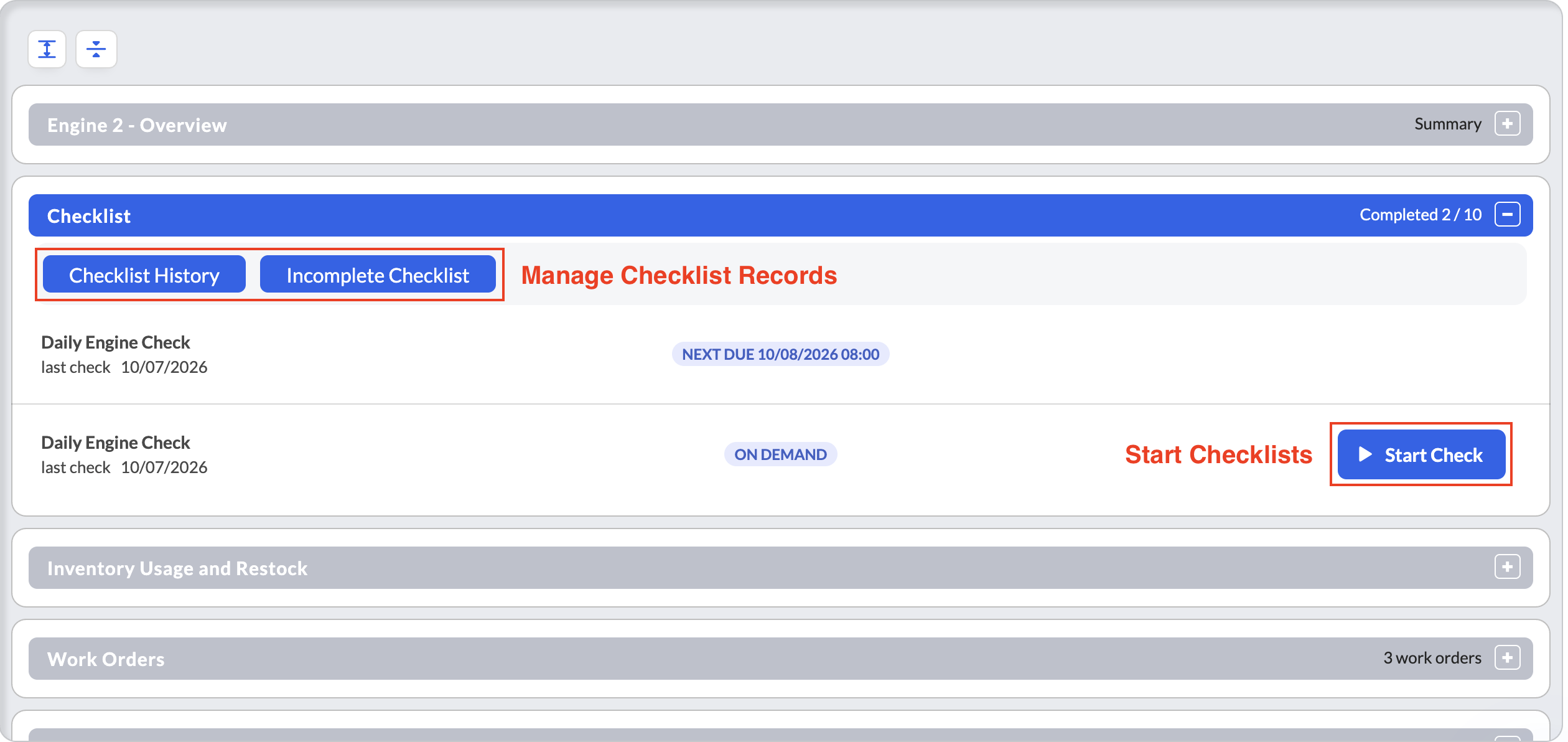Collapse the Checklist section with minus icon
The image size is (1568, 742).
point(1507,215)
